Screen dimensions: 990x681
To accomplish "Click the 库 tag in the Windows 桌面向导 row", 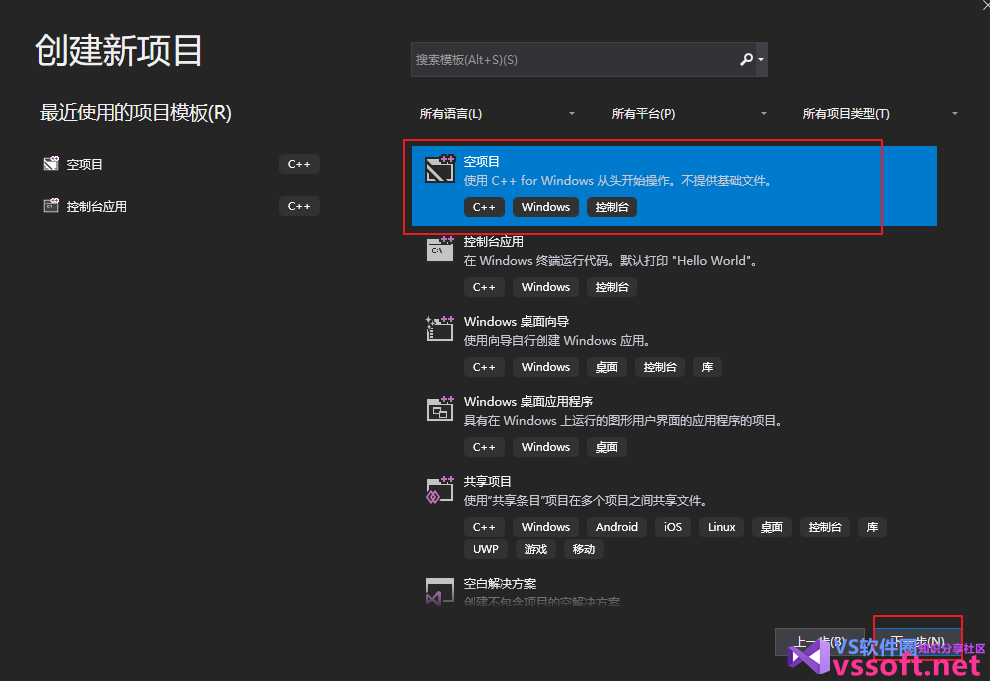I will coord(707,367).
